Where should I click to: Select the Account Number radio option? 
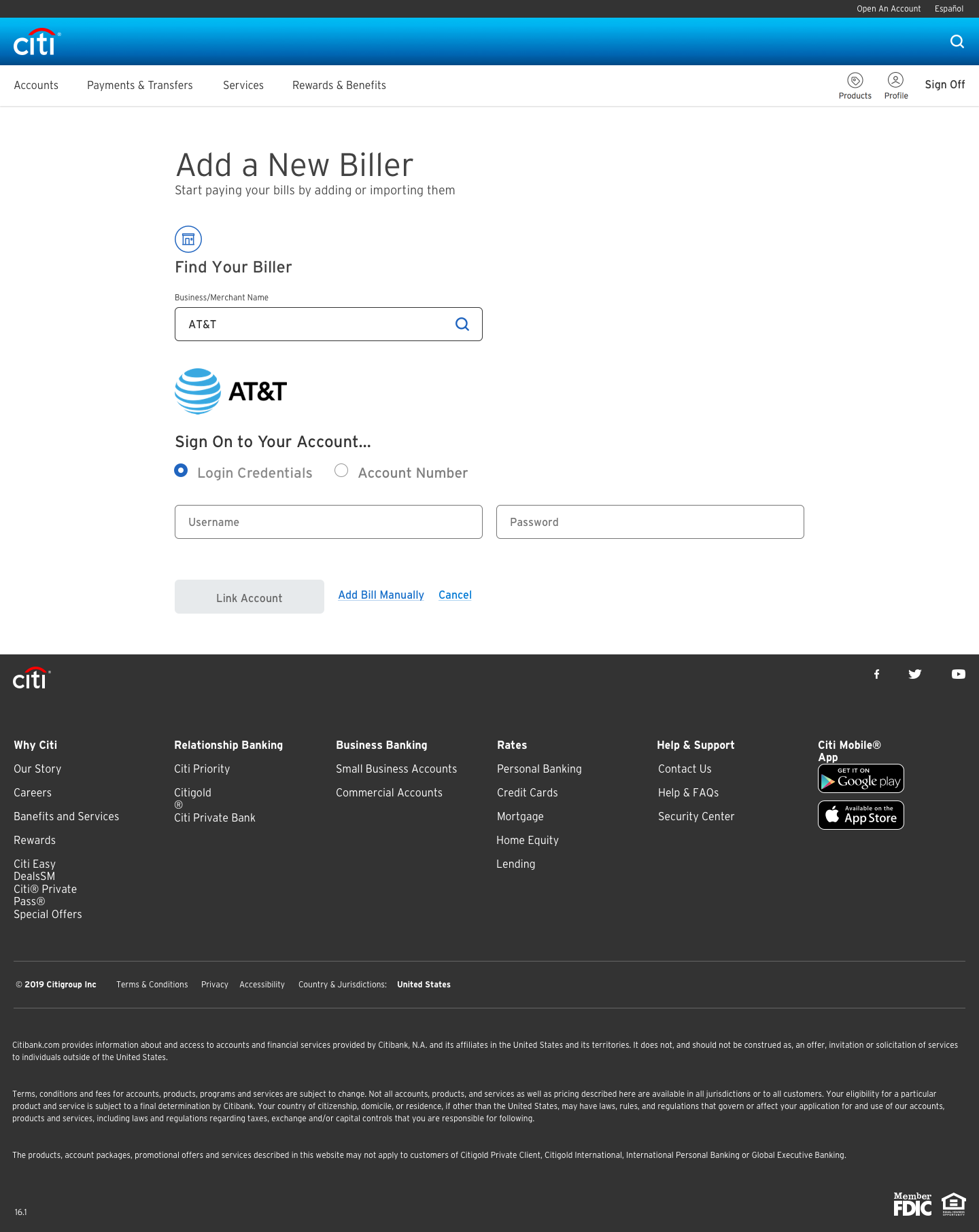(341, 471)
